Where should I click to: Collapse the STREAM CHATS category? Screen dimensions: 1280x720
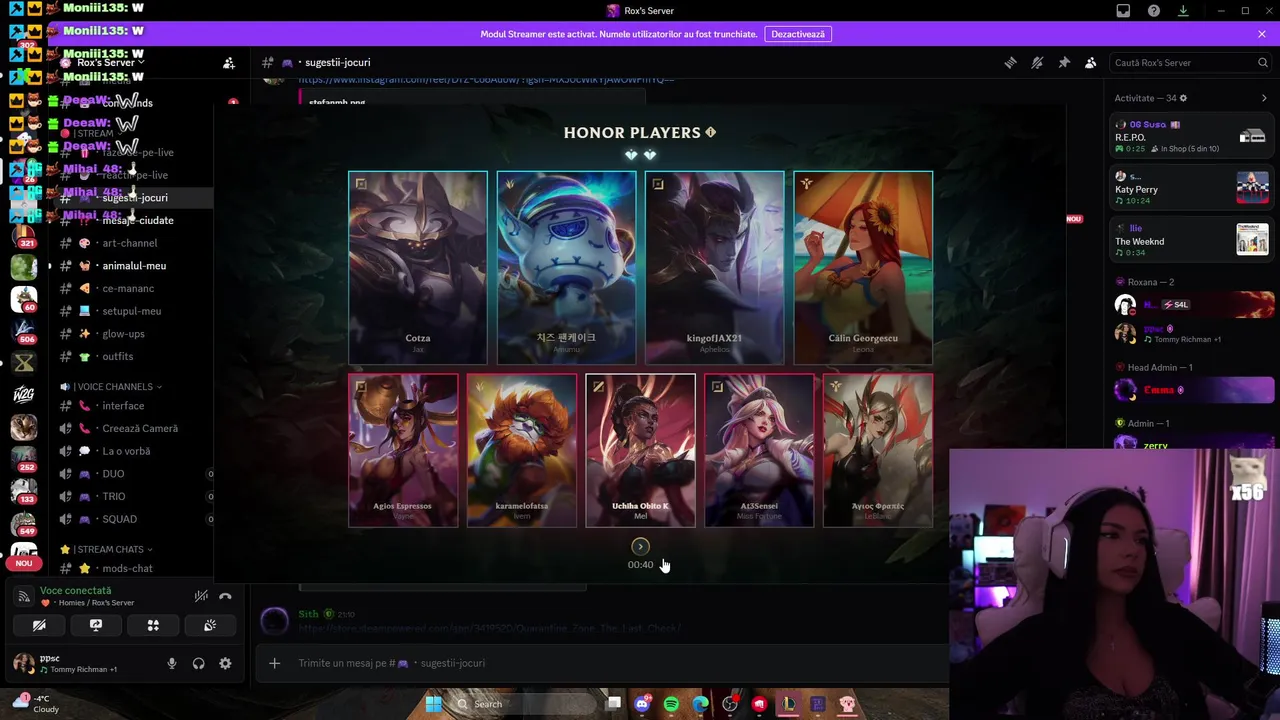(x=106, y=549)
